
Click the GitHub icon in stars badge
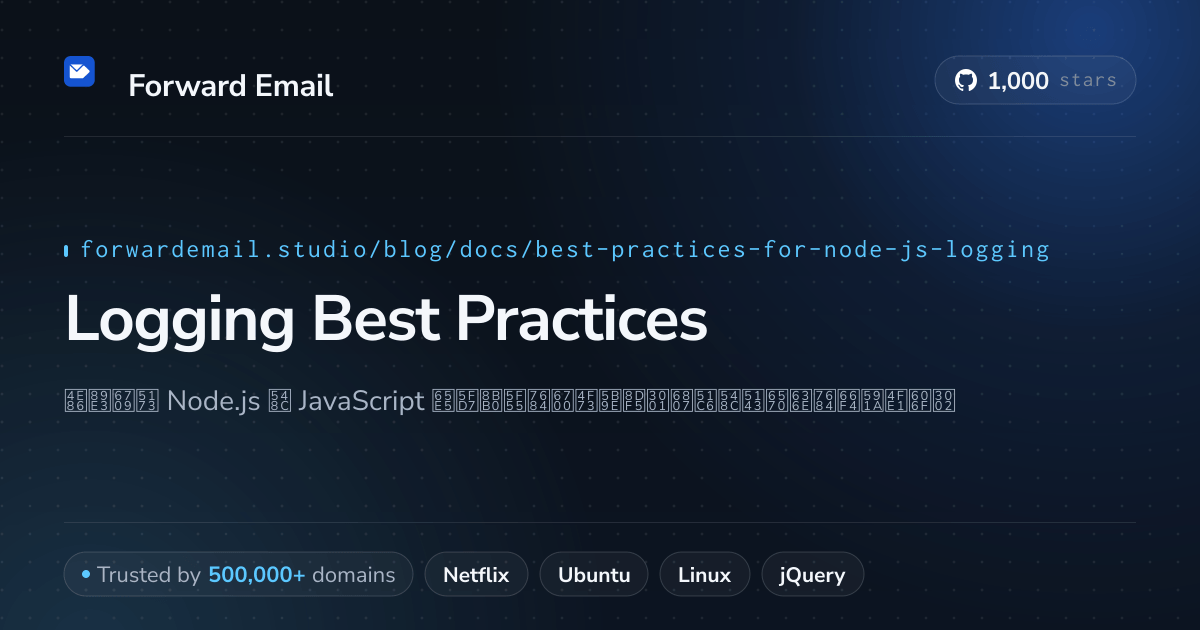coord(966,81)
